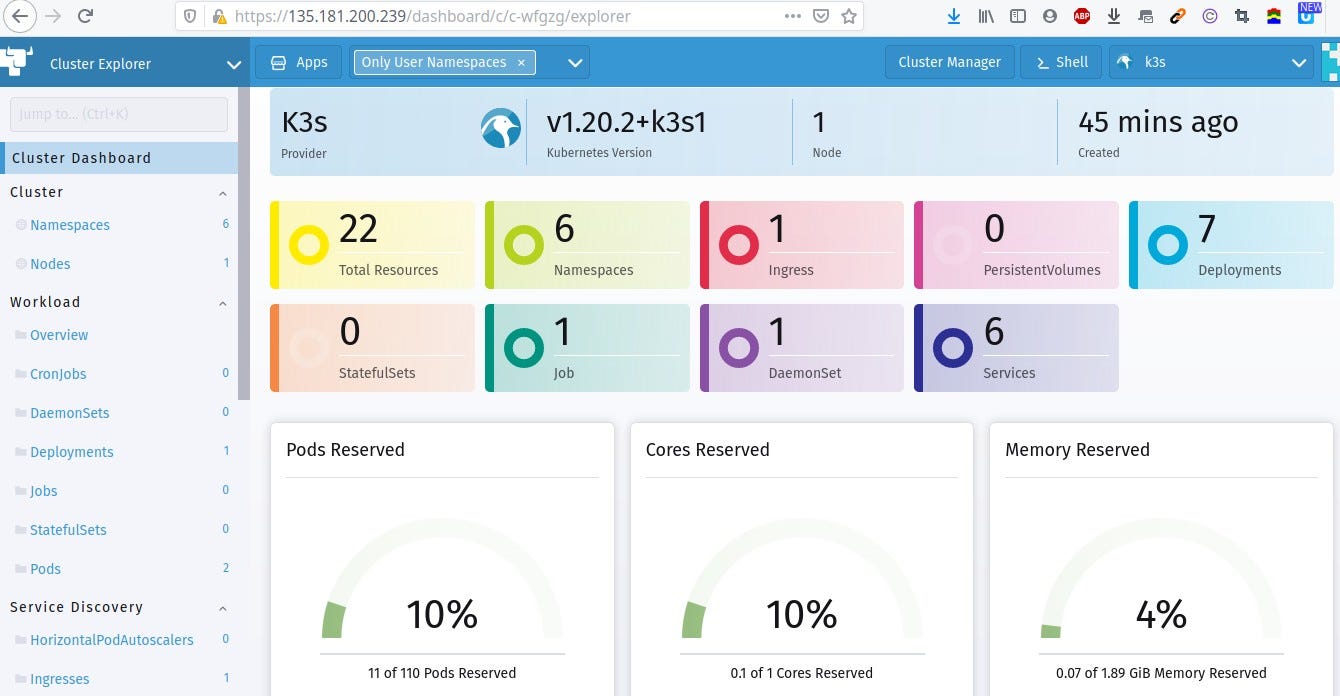Click the orange chain link extension

point(1178,16)
